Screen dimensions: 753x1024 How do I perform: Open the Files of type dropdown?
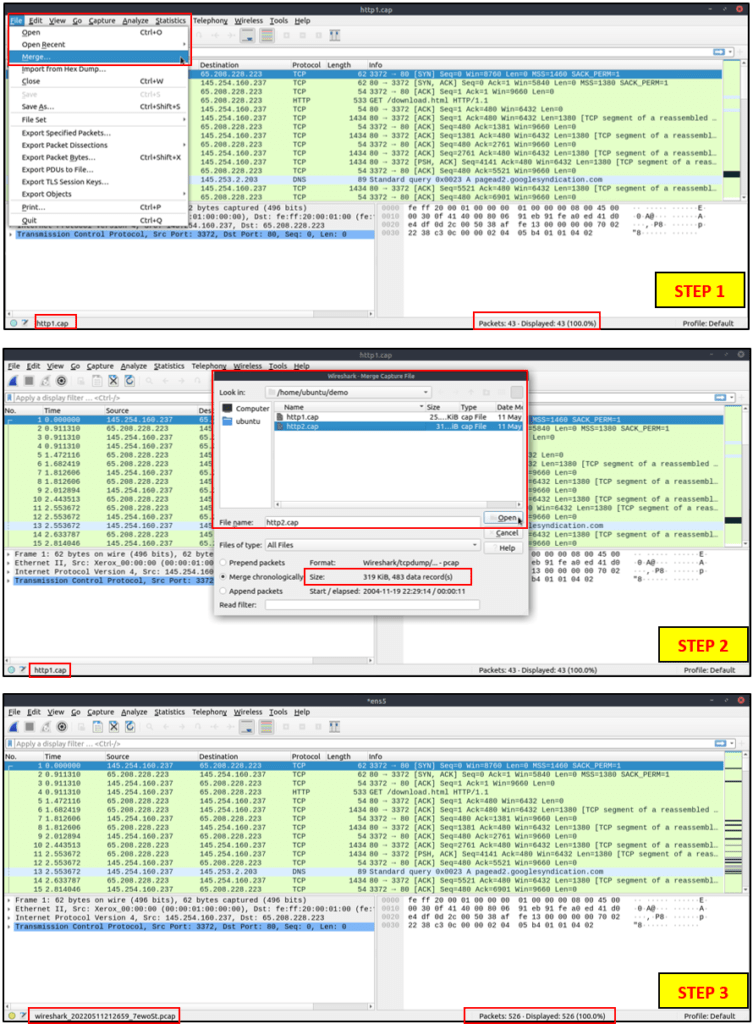coord(371,545)
